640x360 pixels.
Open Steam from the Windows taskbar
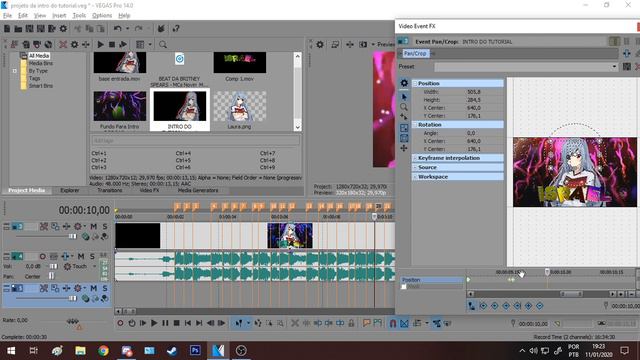click(172, 351)
